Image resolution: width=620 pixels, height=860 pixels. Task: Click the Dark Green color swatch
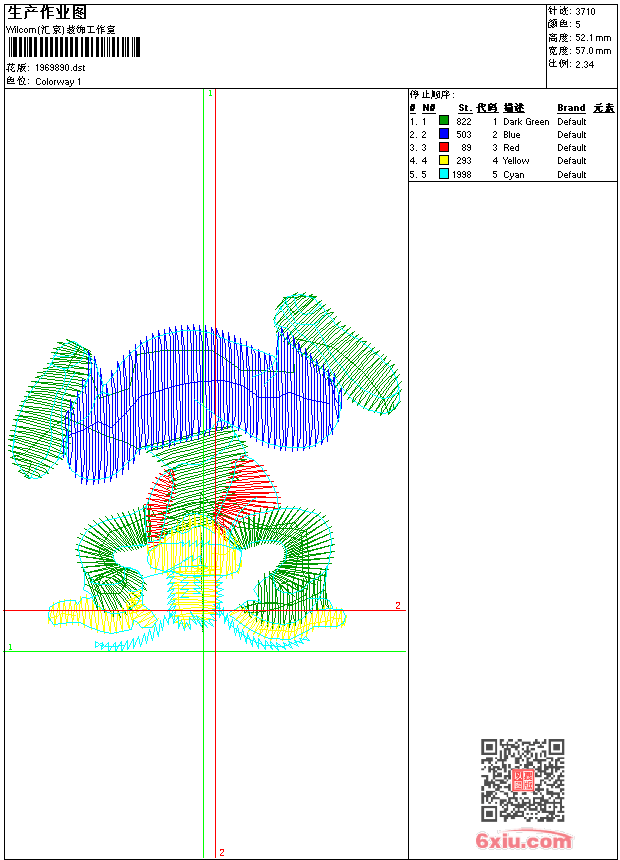click(444, 120)
